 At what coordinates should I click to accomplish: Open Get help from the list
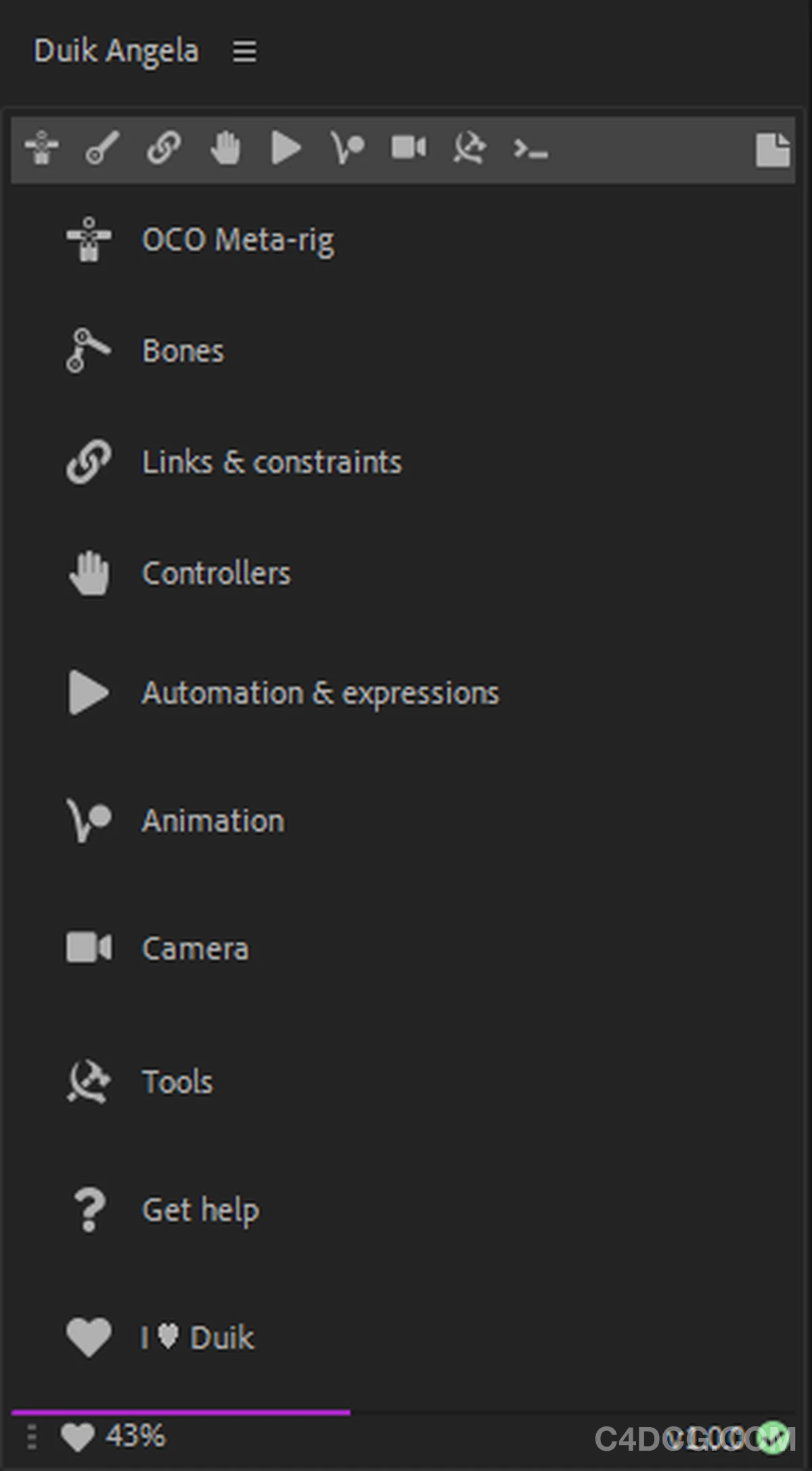tap(200, 1210)
